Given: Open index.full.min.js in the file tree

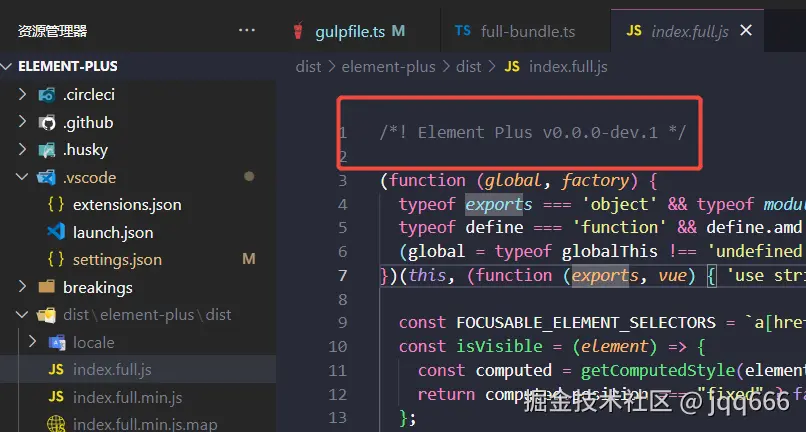Looking at the screenshot, I should point(127,398).
